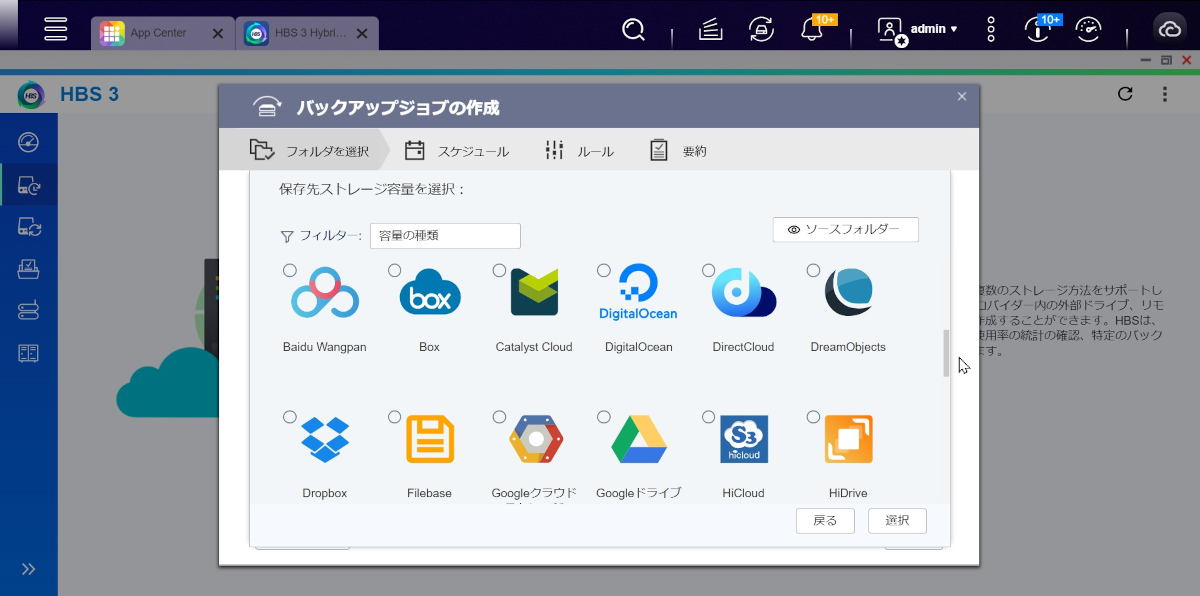Viewport: 1200px width, 596px height.
Task: Open the QTS more options dots
Action: [x=991, y=29]
